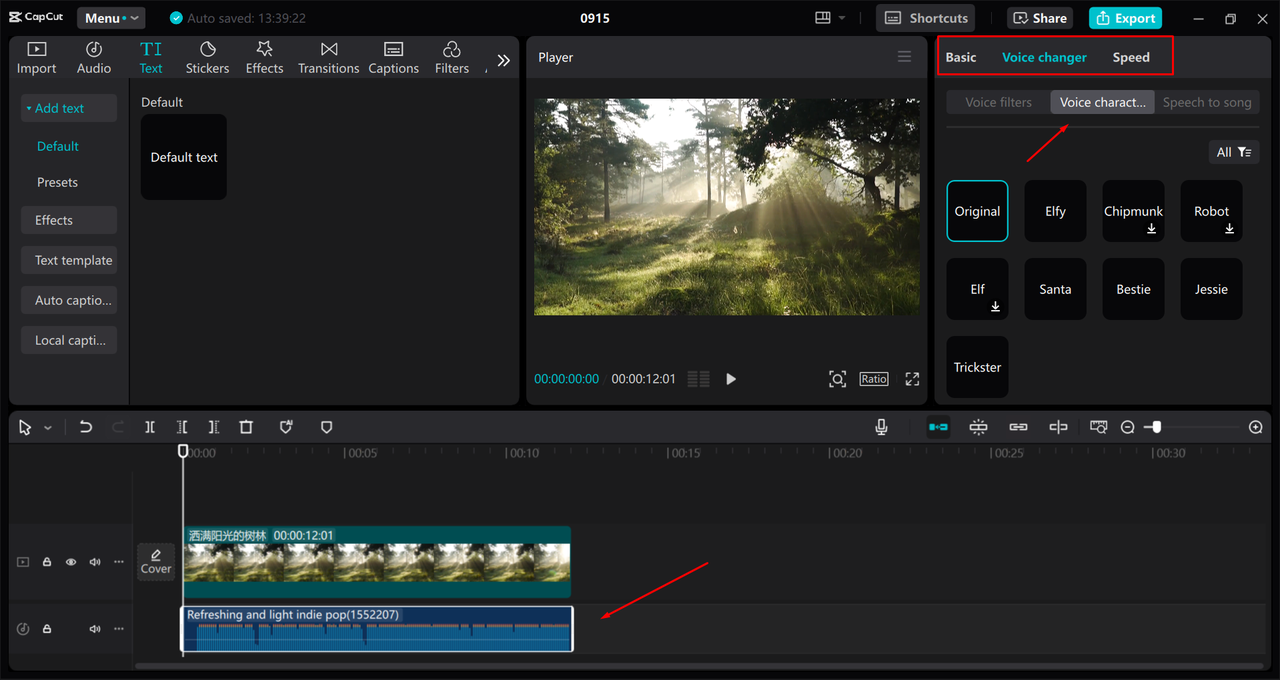The width and height of the screenshot is (1280, 680).
Task: Open the Presets text category
Action: pos(57,182)
